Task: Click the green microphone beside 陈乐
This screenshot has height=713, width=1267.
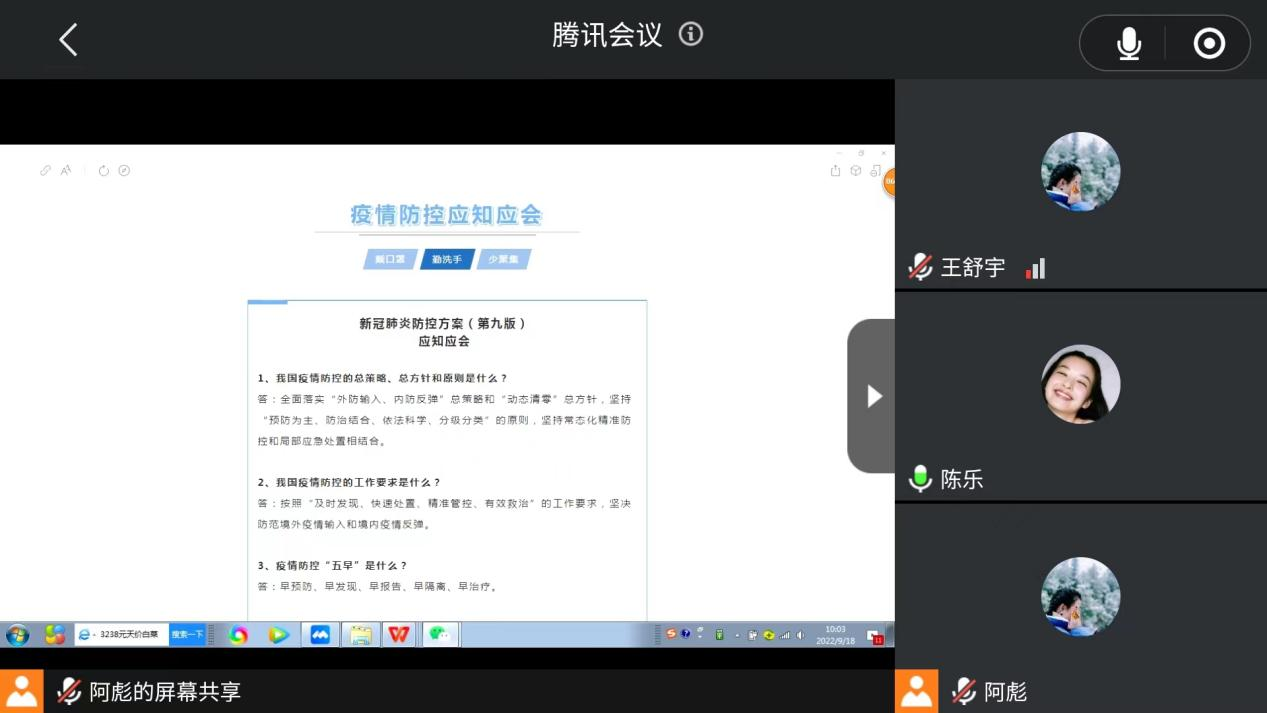Action: click(x=920, y=479)
